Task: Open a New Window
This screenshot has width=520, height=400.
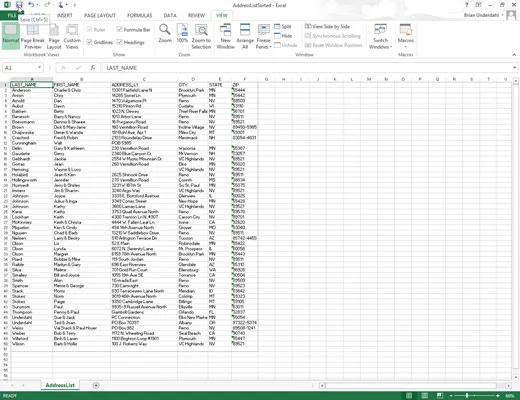Action: (x=225, y=30)
